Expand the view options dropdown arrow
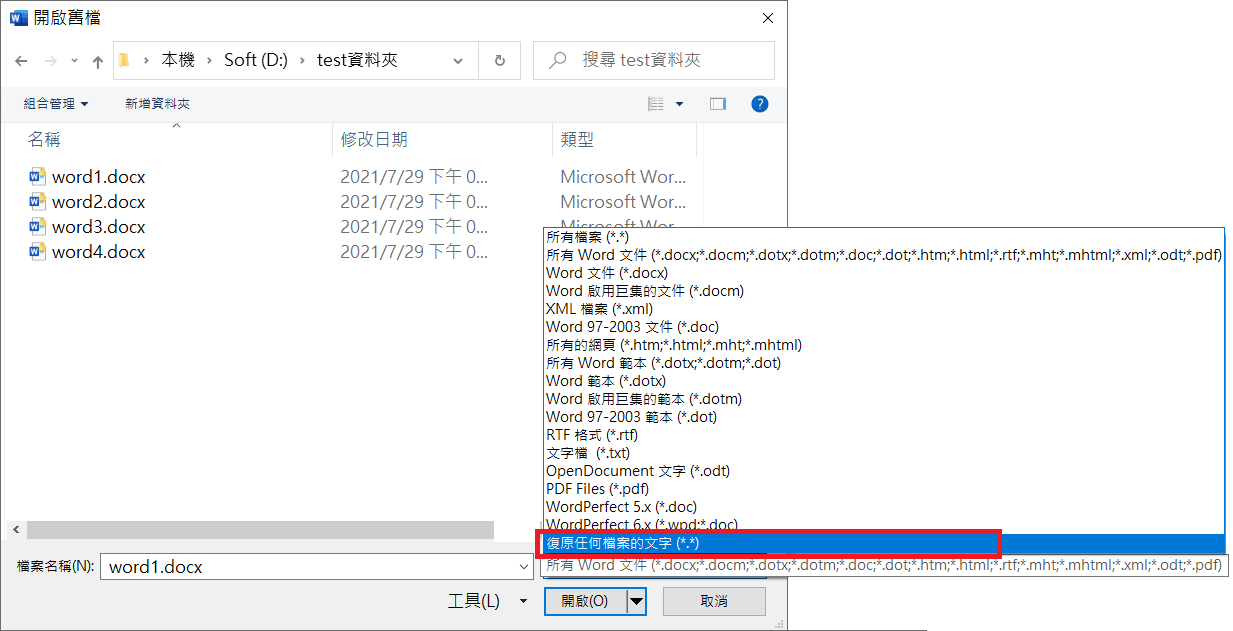1233x631 pixels. coord(680,104)
